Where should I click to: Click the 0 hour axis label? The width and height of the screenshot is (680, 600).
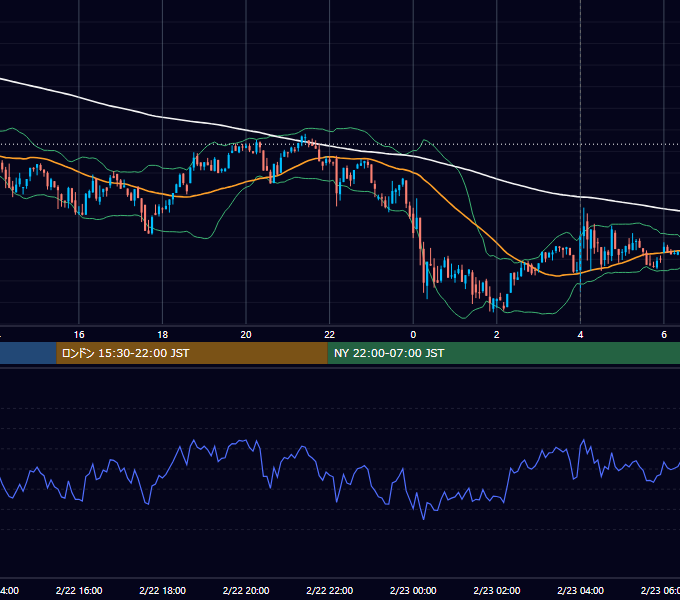pos(413,335)
